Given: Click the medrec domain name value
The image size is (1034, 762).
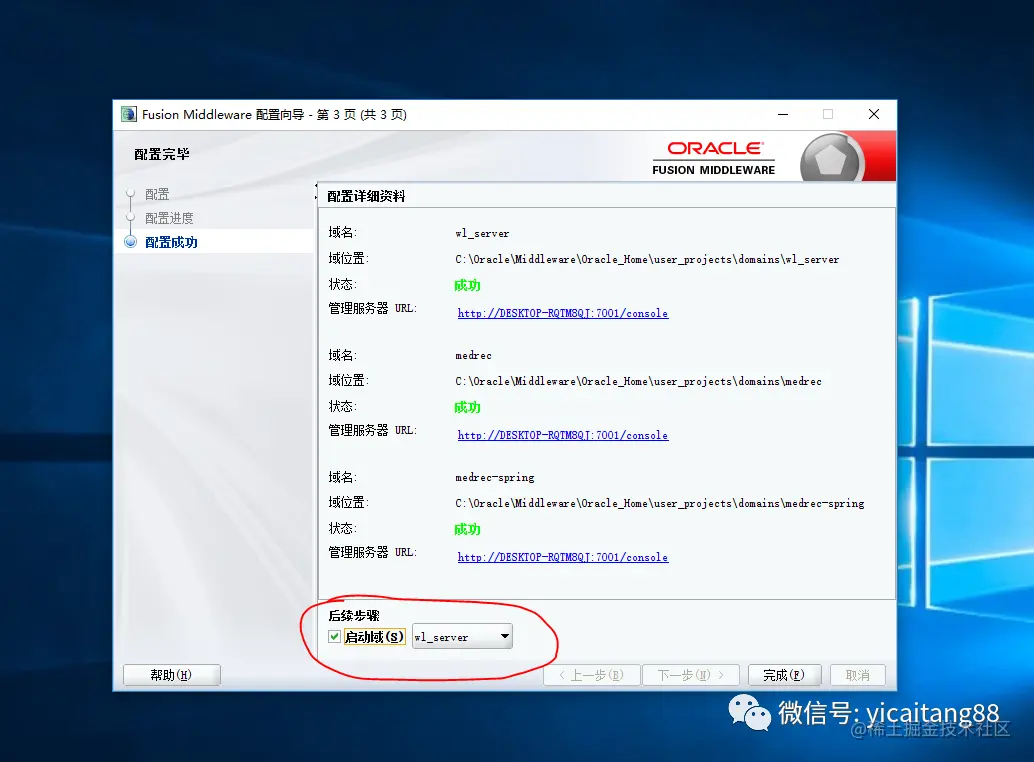Looking at the screenshot, I should [473, 355].
